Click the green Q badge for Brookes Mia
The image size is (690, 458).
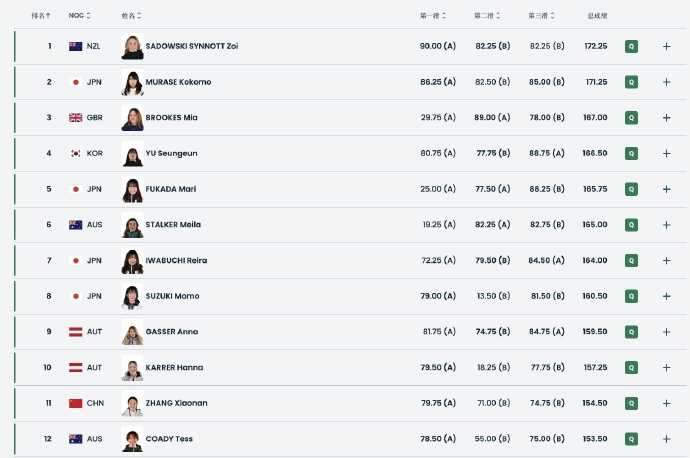pos(631,118)
